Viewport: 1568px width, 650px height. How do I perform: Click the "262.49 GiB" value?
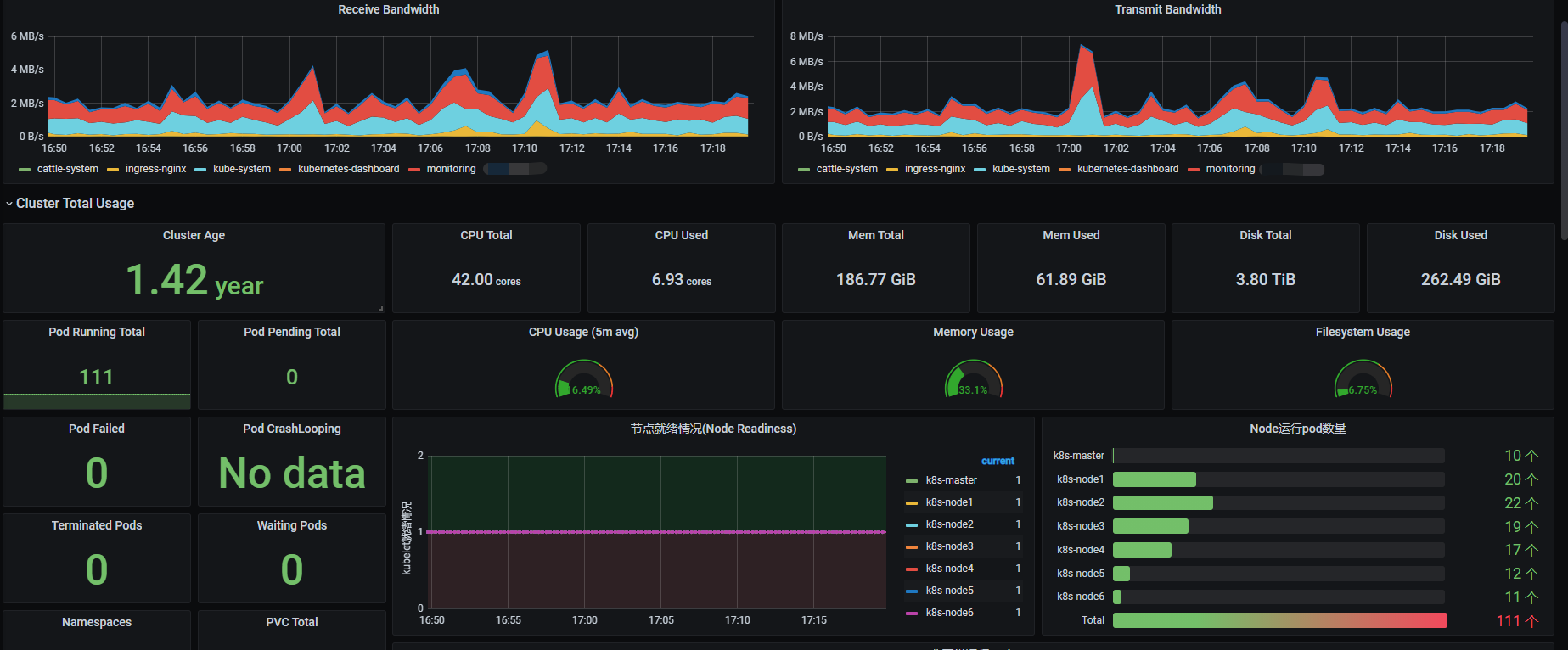pyautogui.click(x=1461, y=280)
